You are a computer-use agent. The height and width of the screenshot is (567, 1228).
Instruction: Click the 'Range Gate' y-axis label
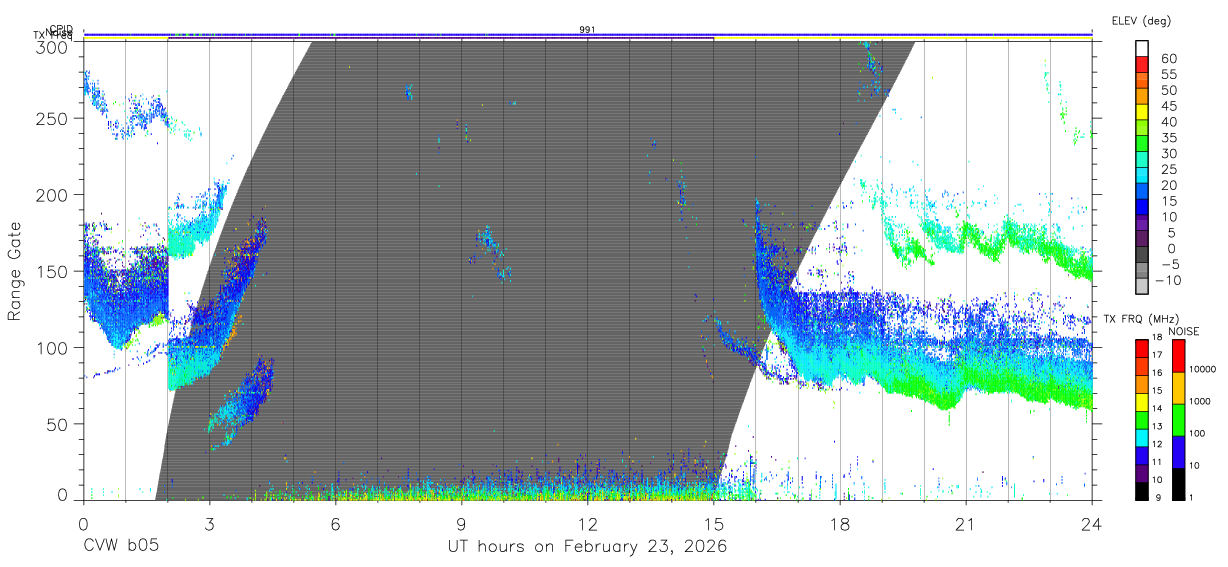15,272
